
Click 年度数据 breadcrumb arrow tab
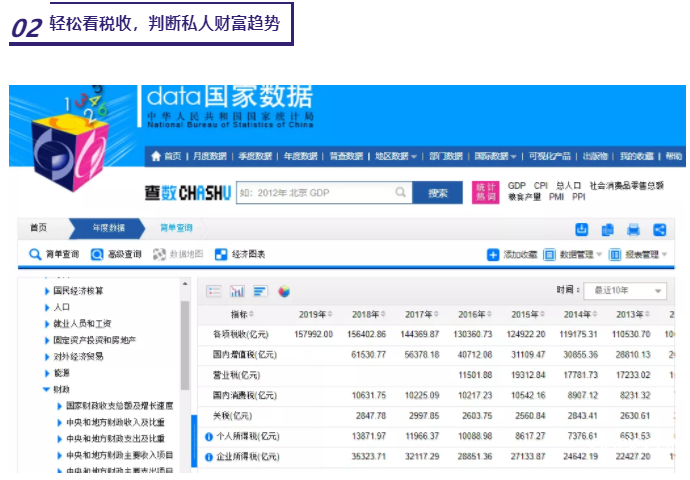(108, 228)
